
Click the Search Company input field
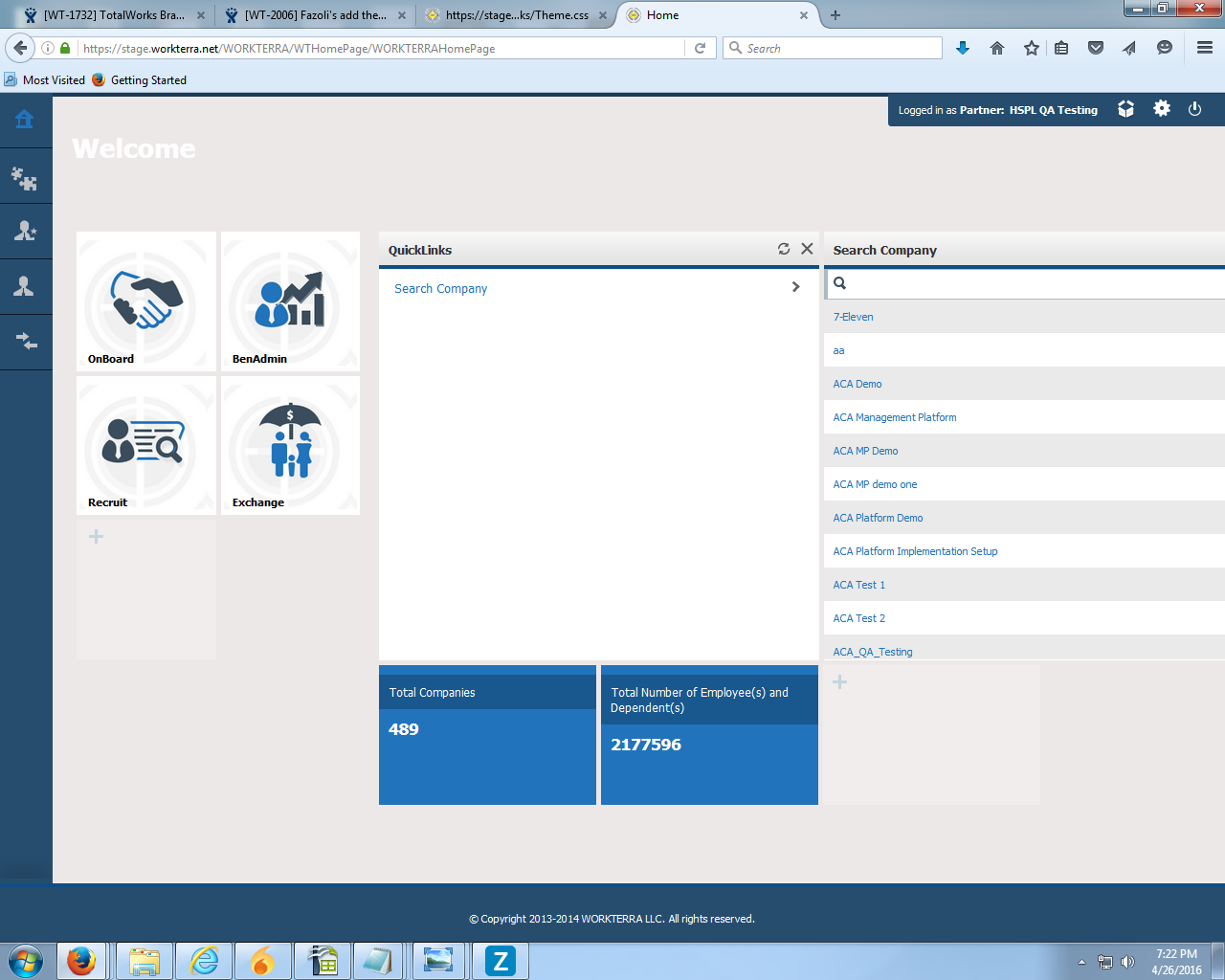tap(1025, 283)
